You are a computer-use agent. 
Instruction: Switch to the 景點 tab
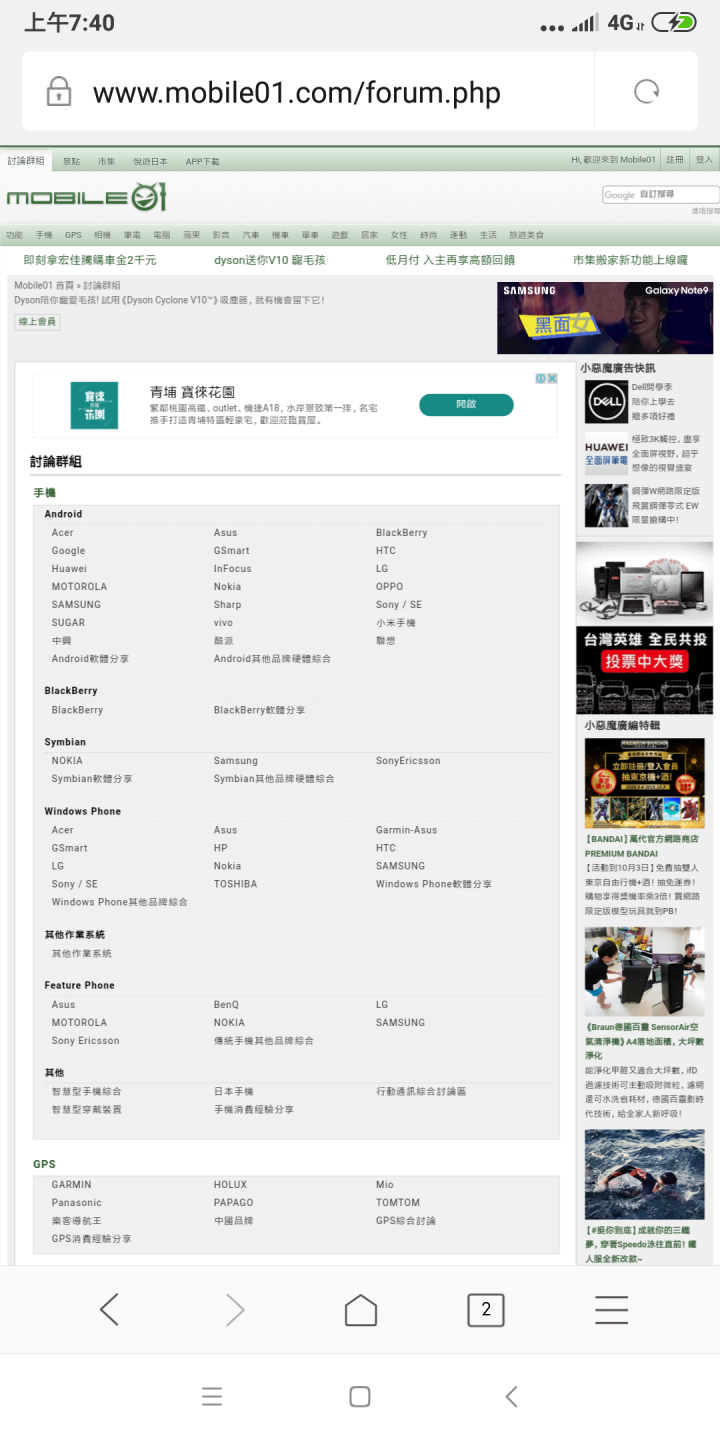(x=71, y=161)
